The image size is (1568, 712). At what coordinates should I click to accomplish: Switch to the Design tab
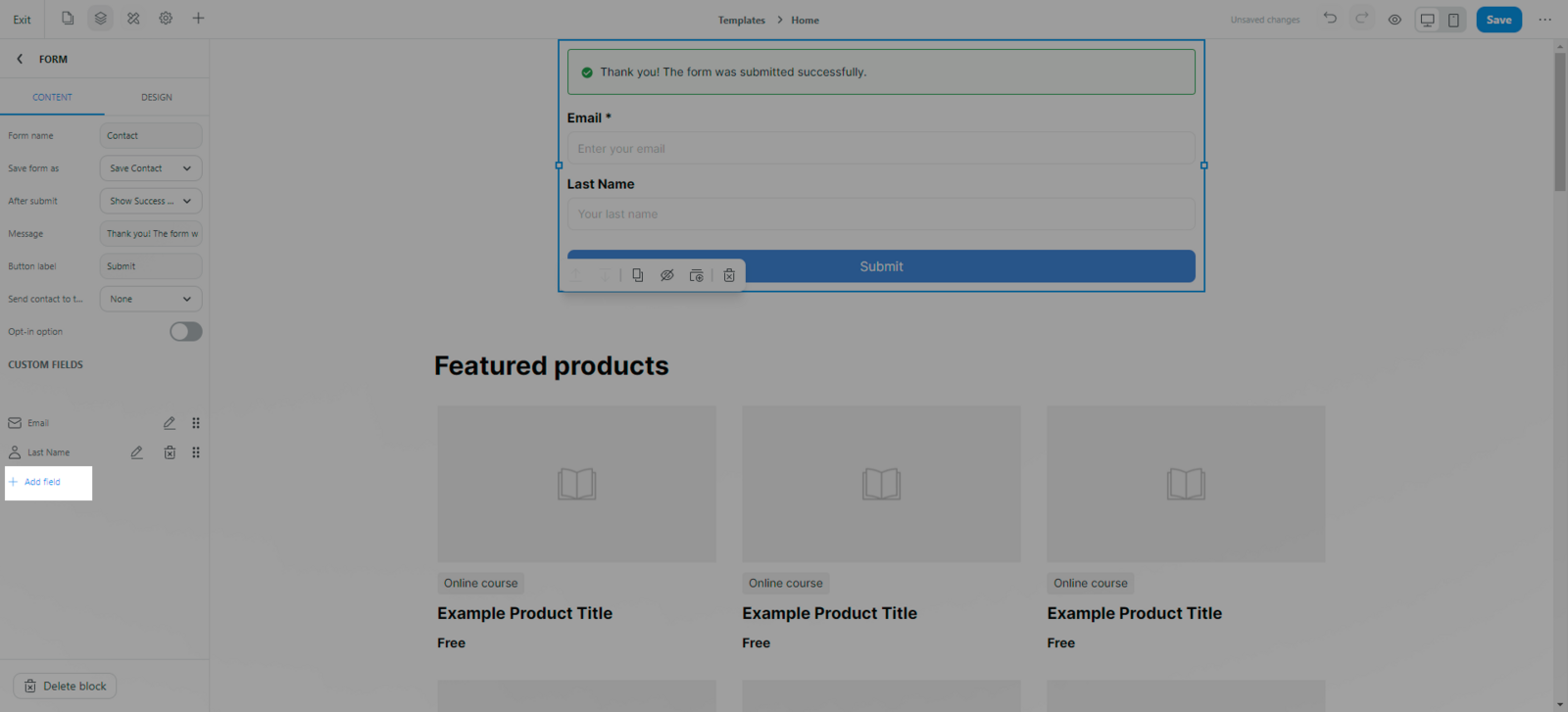pos(157,97)
